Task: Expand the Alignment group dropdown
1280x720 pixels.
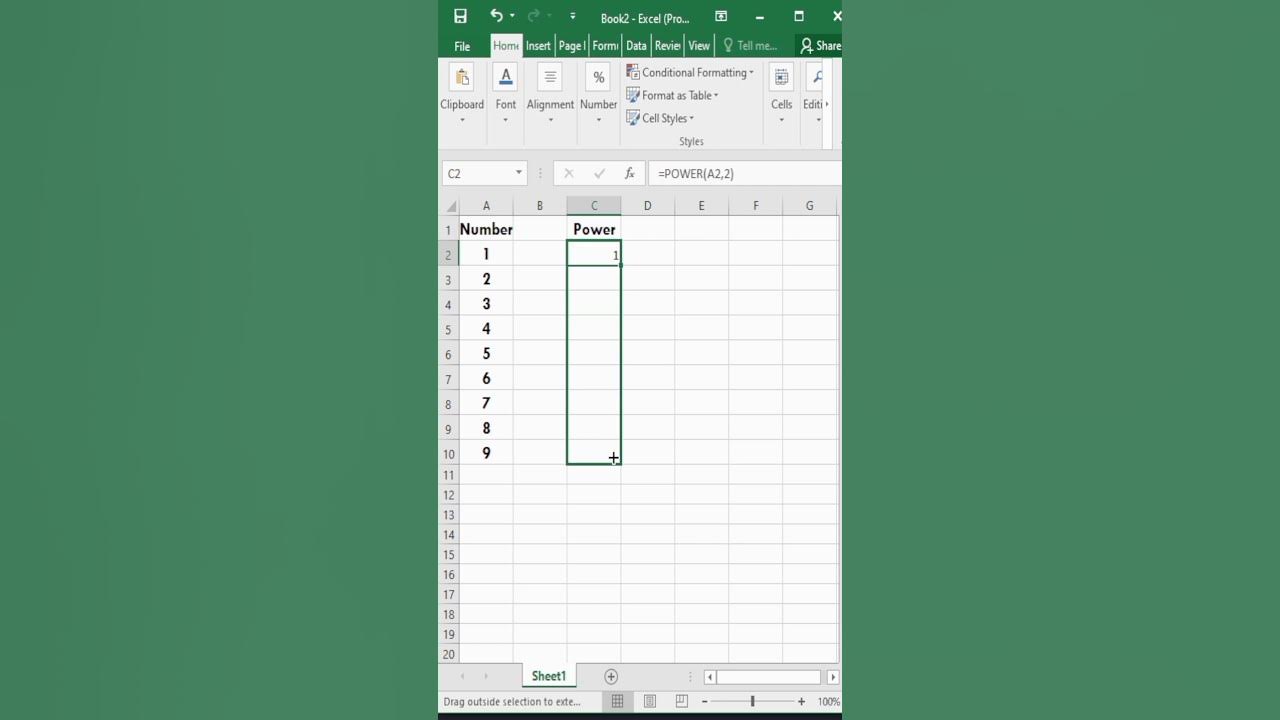Action: (x=550, y=120)
